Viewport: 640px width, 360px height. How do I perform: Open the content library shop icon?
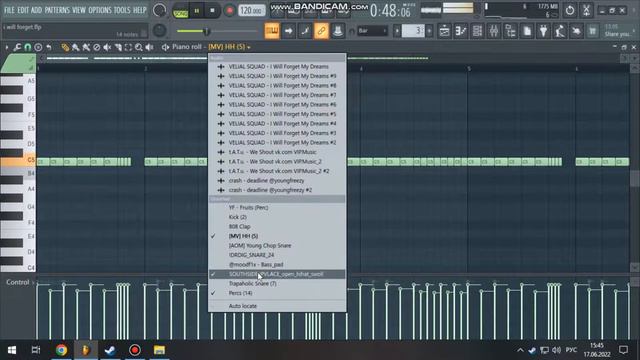point(592,31)
